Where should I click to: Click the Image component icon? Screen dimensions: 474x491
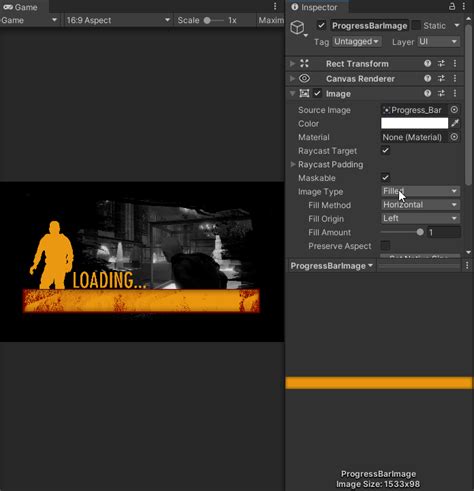(304, 93)
